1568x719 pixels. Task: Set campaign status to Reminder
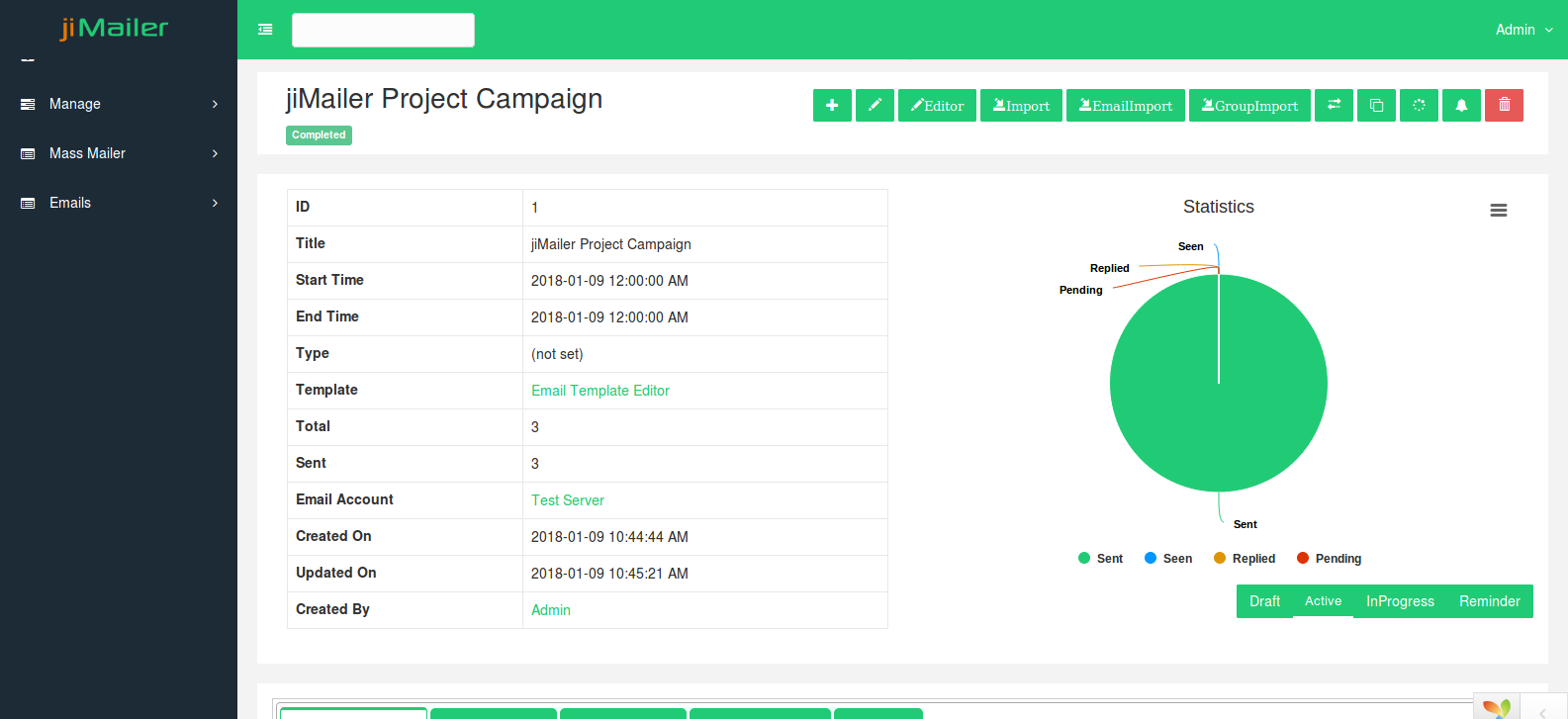[x=1490, y=601]
